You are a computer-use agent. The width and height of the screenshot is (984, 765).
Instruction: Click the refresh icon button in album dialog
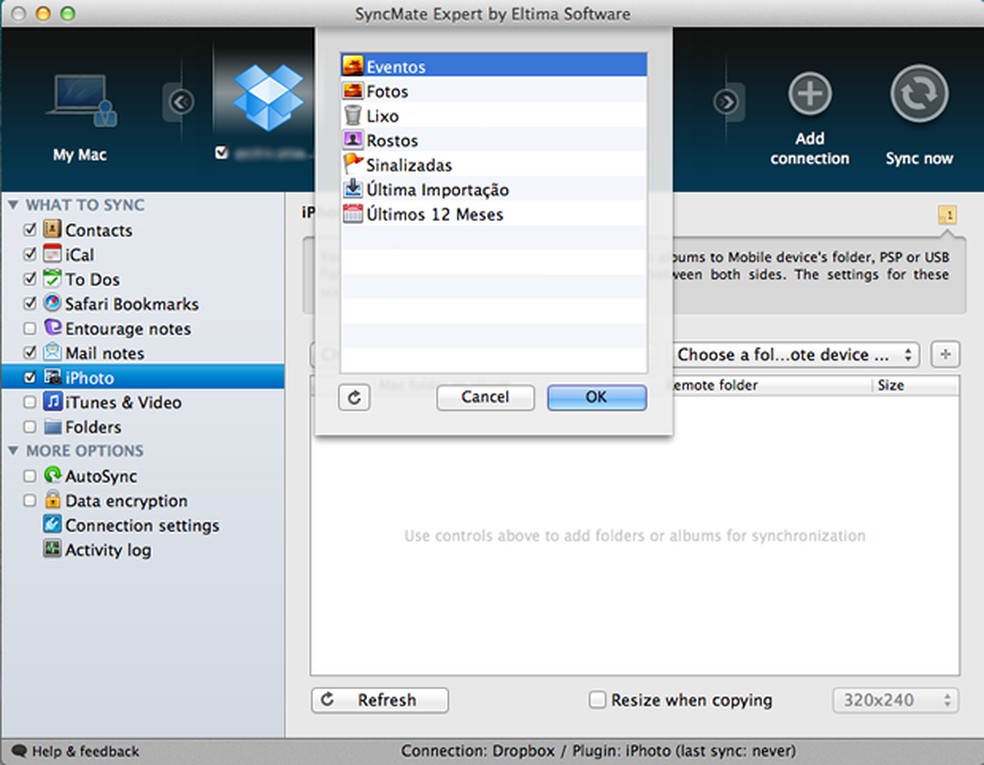(x=354, y=397)
